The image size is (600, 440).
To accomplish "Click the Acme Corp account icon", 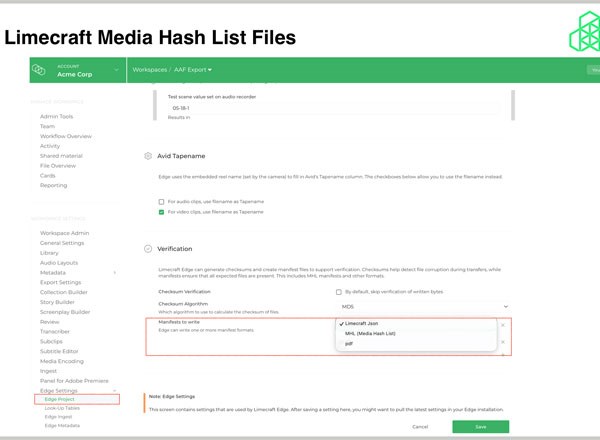I will point(39,70).
